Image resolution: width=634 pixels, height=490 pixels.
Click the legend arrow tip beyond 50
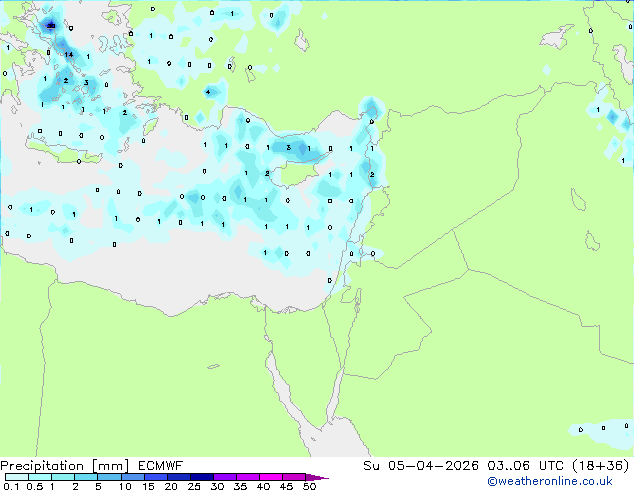pos(318,477)
